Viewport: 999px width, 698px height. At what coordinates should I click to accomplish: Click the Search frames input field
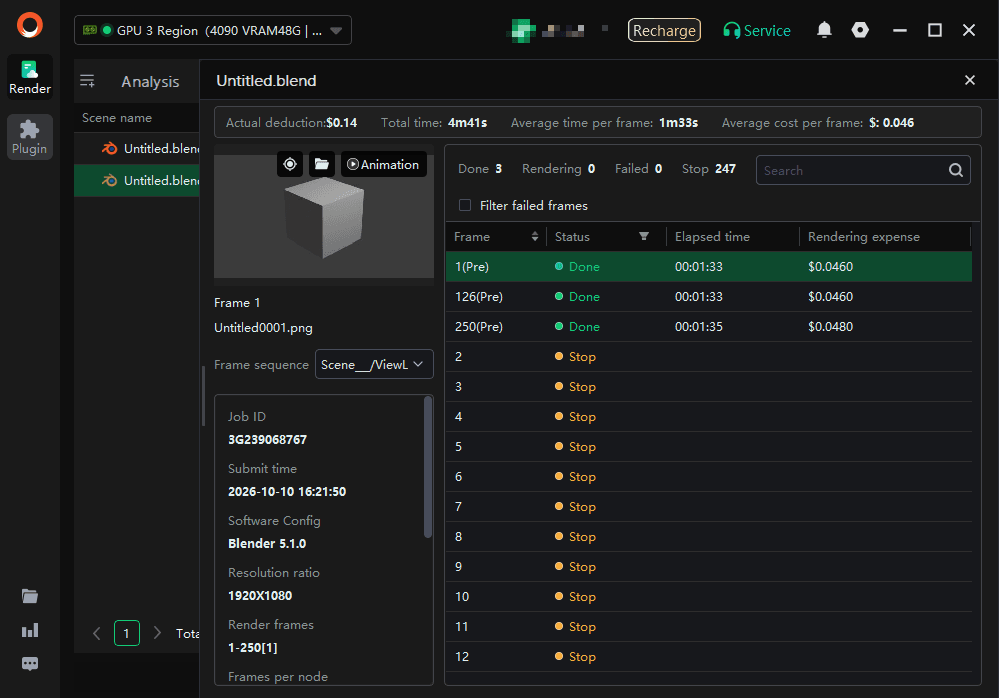click(863, 170)
